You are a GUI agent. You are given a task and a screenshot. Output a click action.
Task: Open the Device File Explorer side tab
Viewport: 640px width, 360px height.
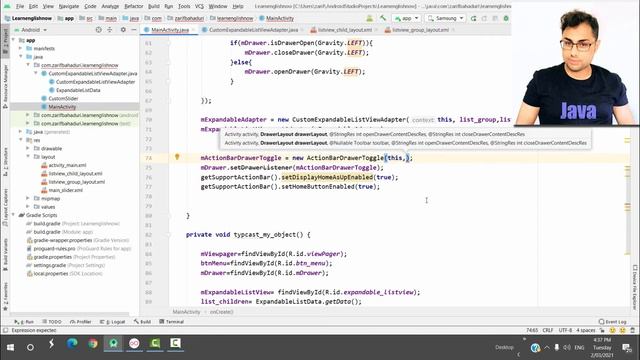[x=635, y=287]
